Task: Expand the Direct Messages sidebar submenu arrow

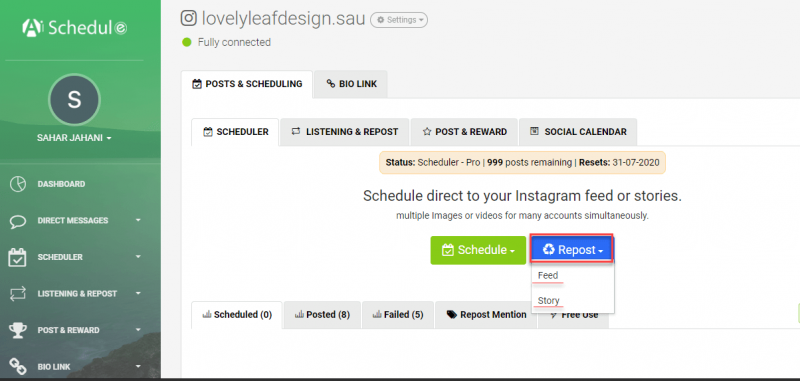Action: (x=138, y=220)
